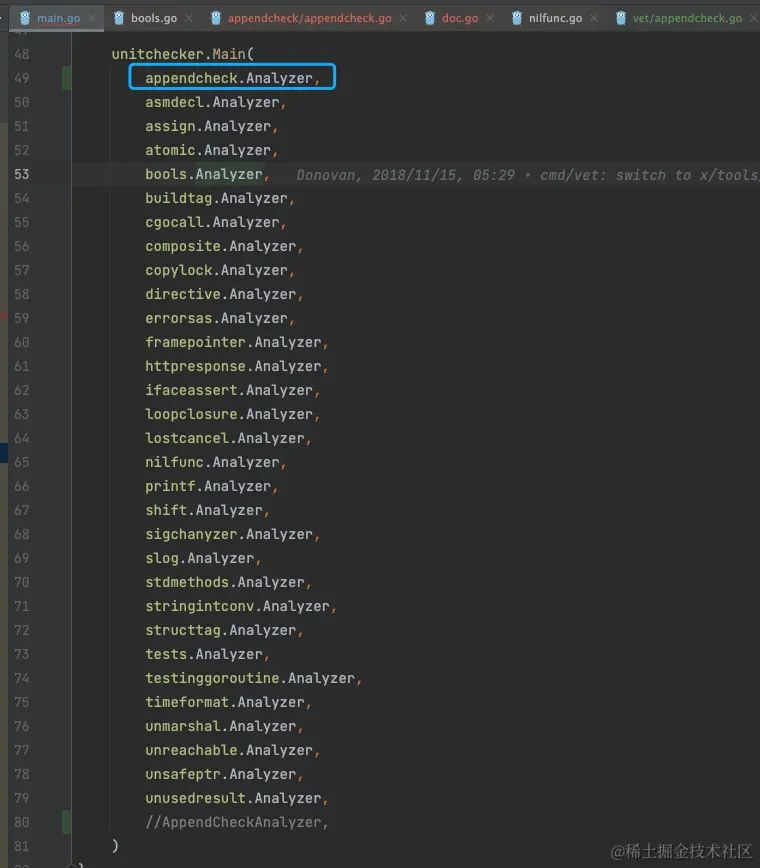This screenshot has height=868, width=760.
Task: Click structtag.Analyzer line
Action: pyautogui.click(x=224, y=630)
